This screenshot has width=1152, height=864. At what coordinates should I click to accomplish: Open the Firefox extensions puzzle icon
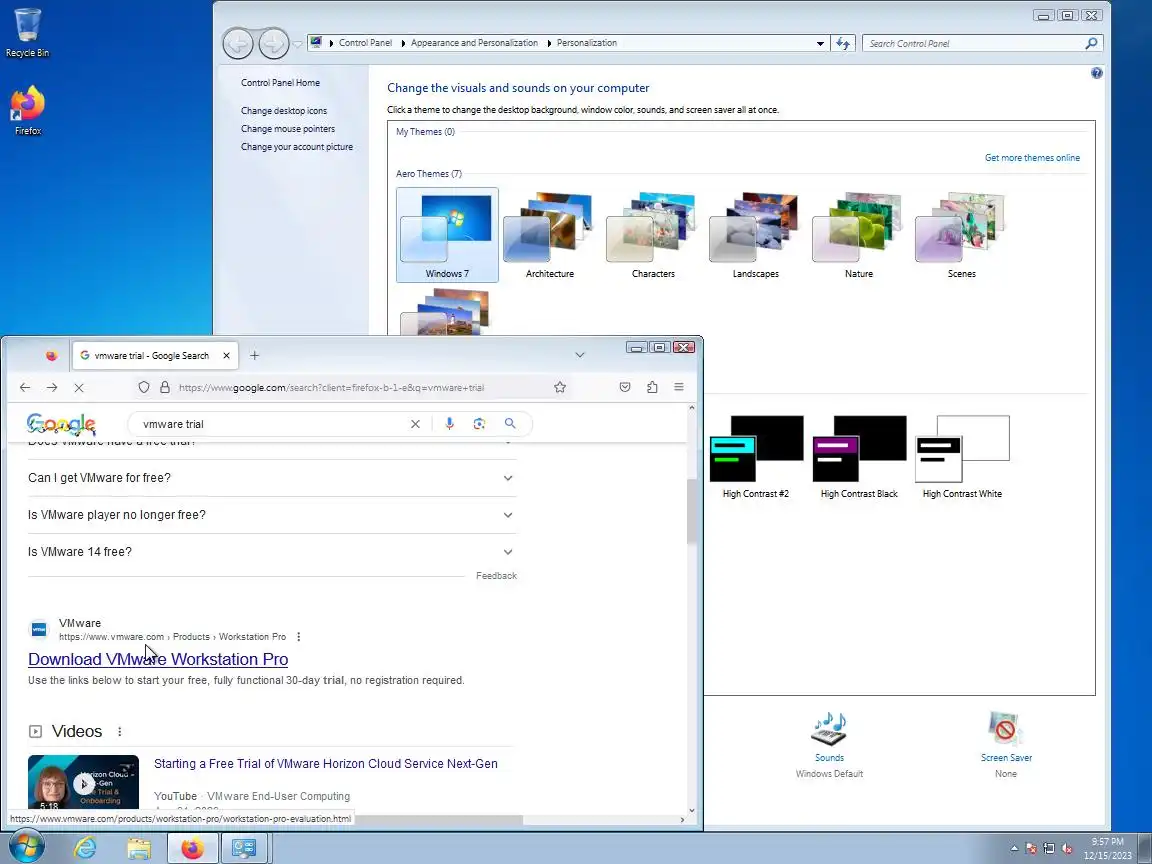652,387
